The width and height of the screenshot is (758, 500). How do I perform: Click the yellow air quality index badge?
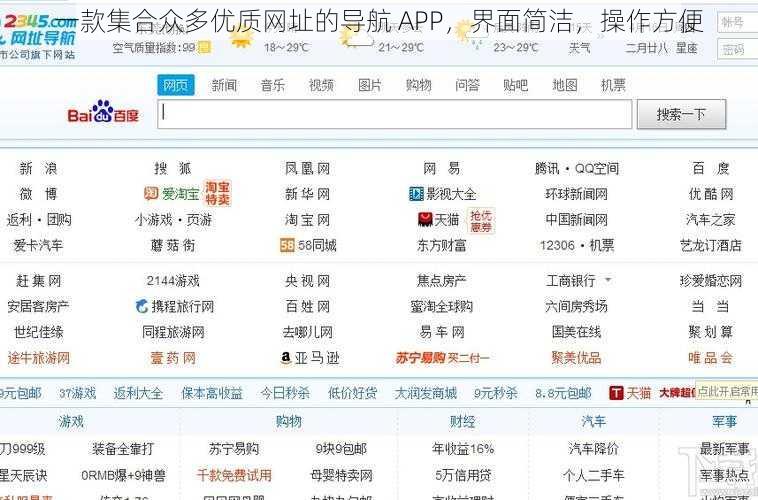[x=204, y=47]
